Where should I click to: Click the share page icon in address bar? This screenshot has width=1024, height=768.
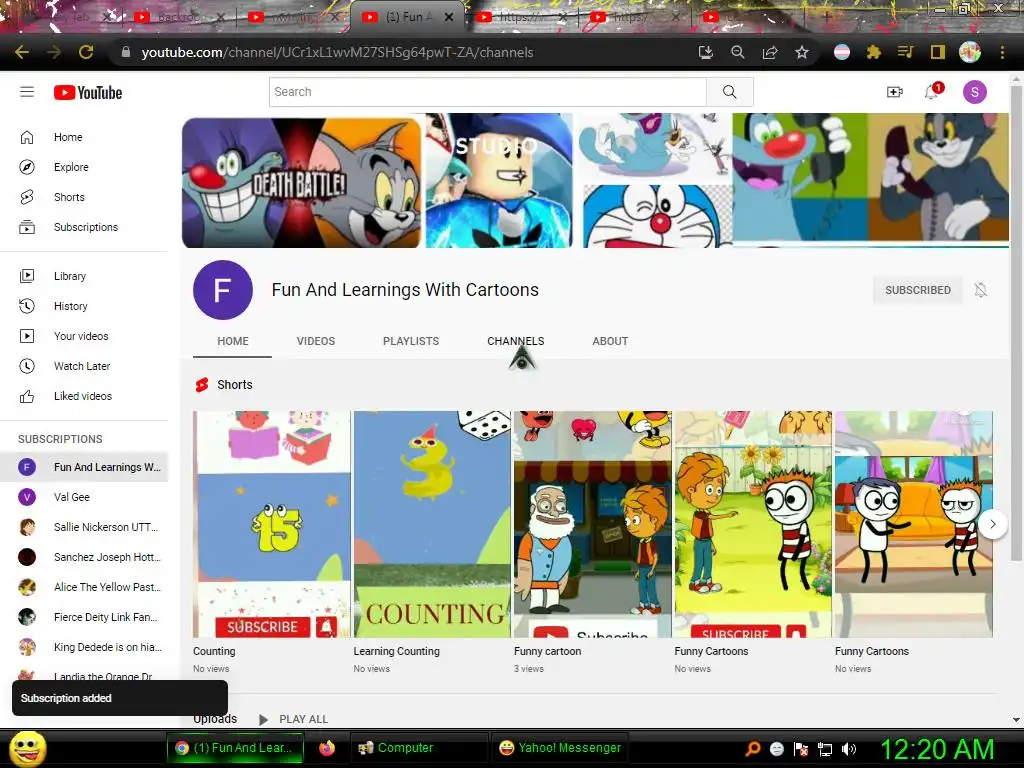pos(770,52)
